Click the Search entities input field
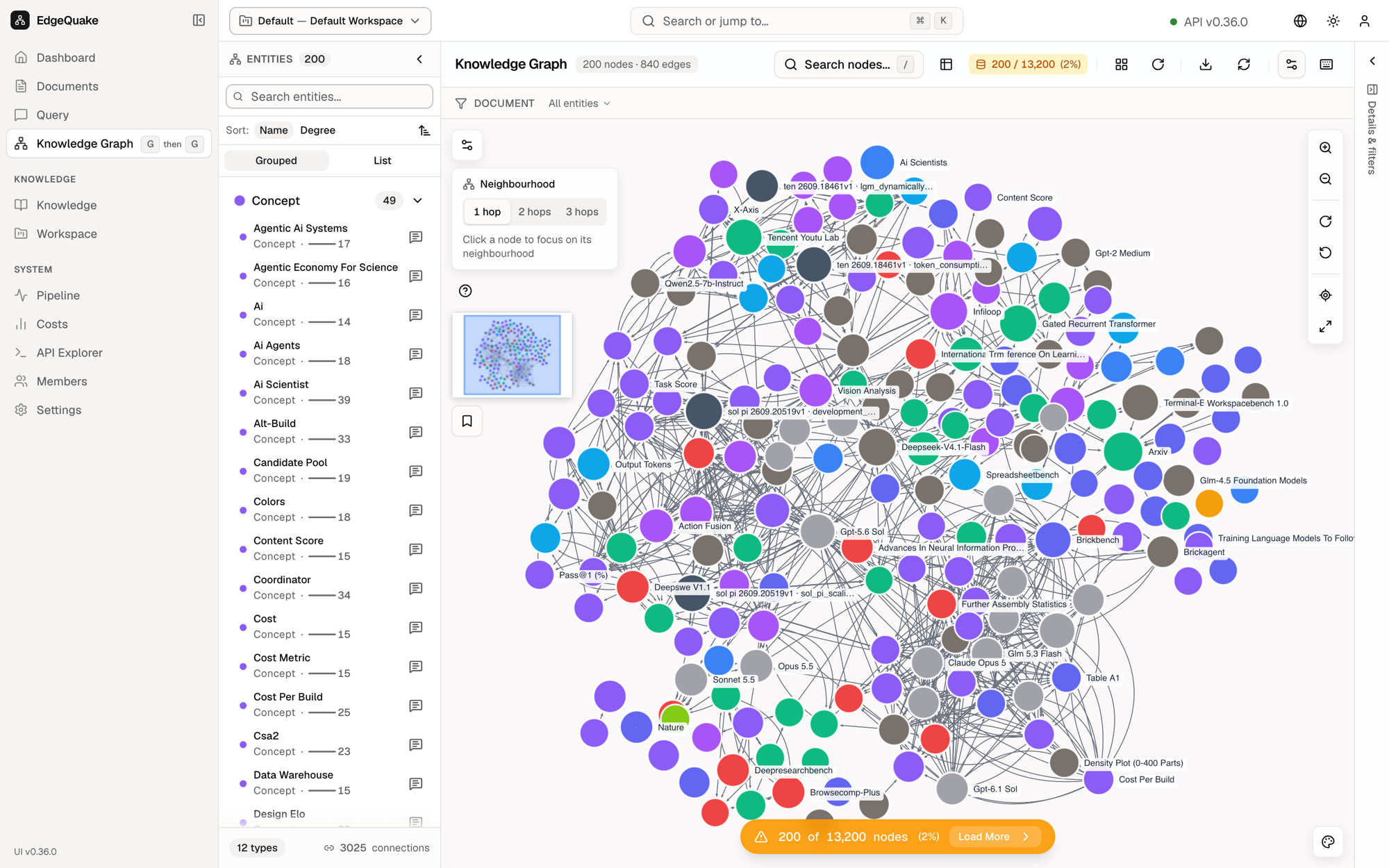 point(329,97)
